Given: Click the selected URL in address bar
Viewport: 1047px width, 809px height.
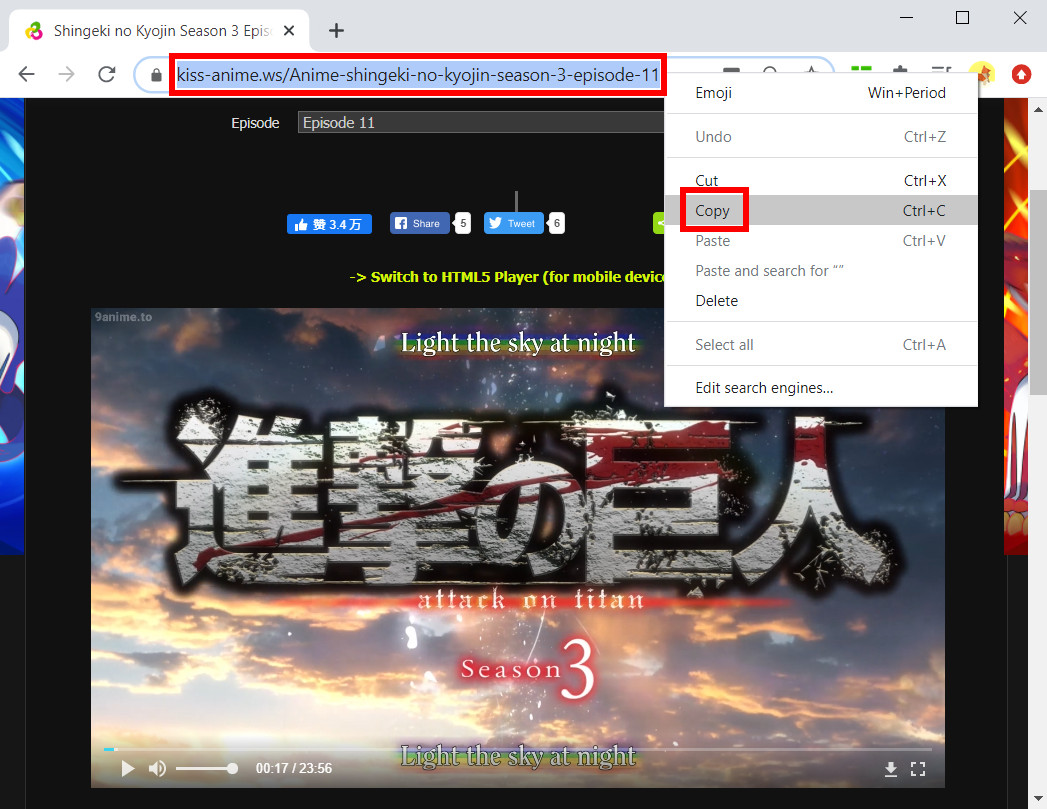Looking at the screenshot, I should 417,75.
